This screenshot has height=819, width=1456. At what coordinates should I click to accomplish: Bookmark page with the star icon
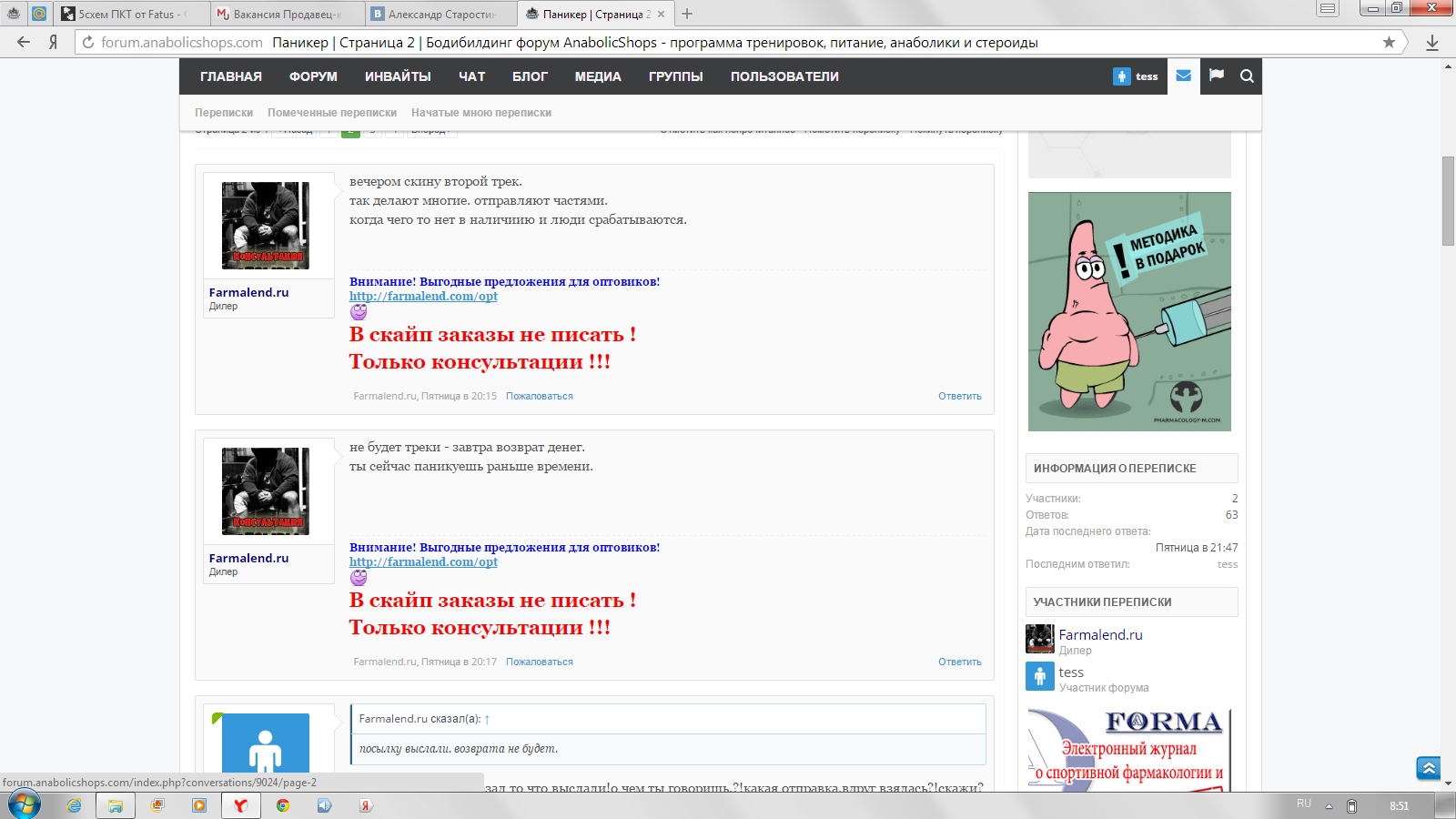[x=1389, y=42]
